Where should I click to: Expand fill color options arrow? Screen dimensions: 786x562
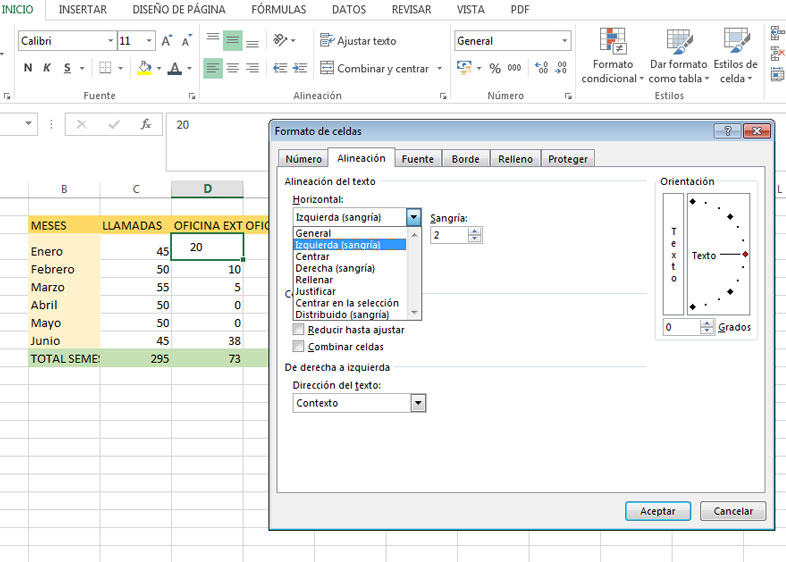[x=159, y=68]
